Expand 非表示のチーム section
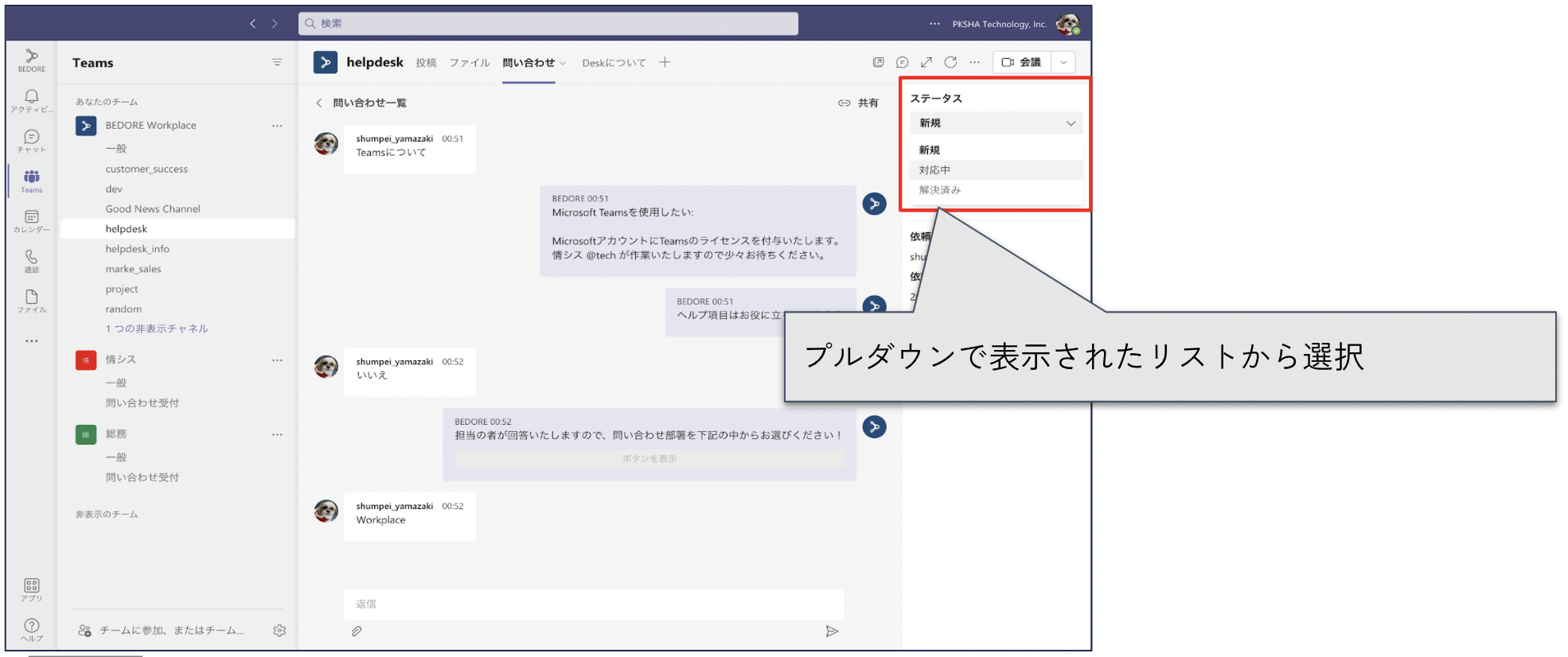This screenshot has width=1568, height=657. 107,515
